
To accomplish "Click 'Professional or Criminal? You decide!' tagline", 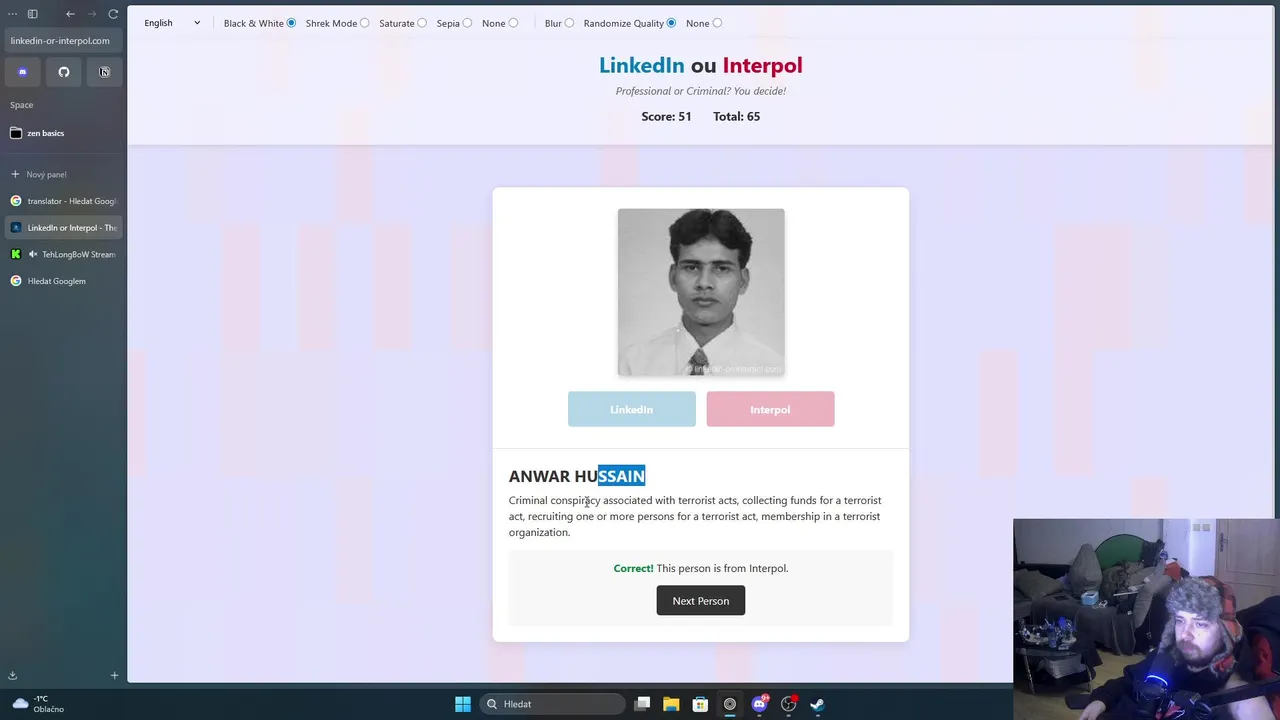I will click(x=701, y=91).
